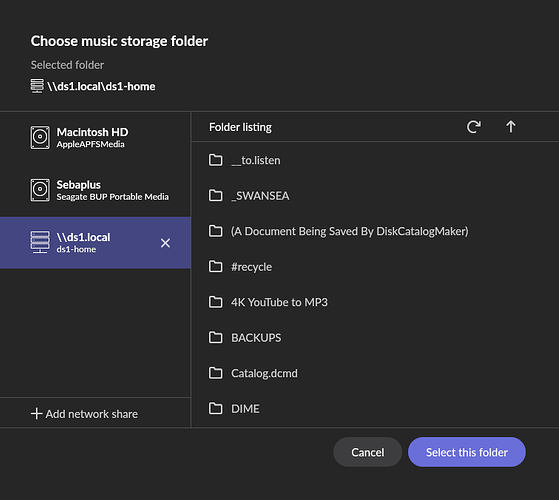Open '4K YouTube to MP3' folder name

(x=279, y=302)
